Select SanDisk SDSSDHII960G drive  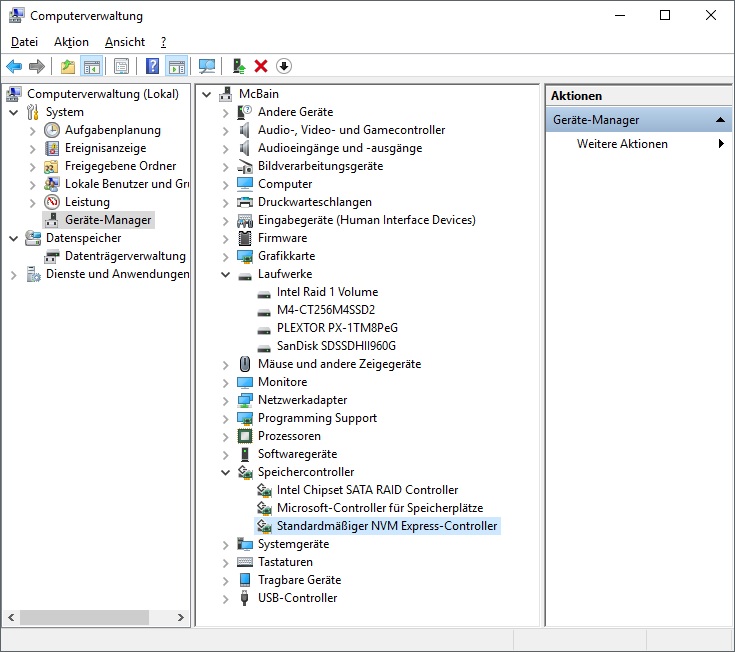pyautogui.click(x=336, y=346)
